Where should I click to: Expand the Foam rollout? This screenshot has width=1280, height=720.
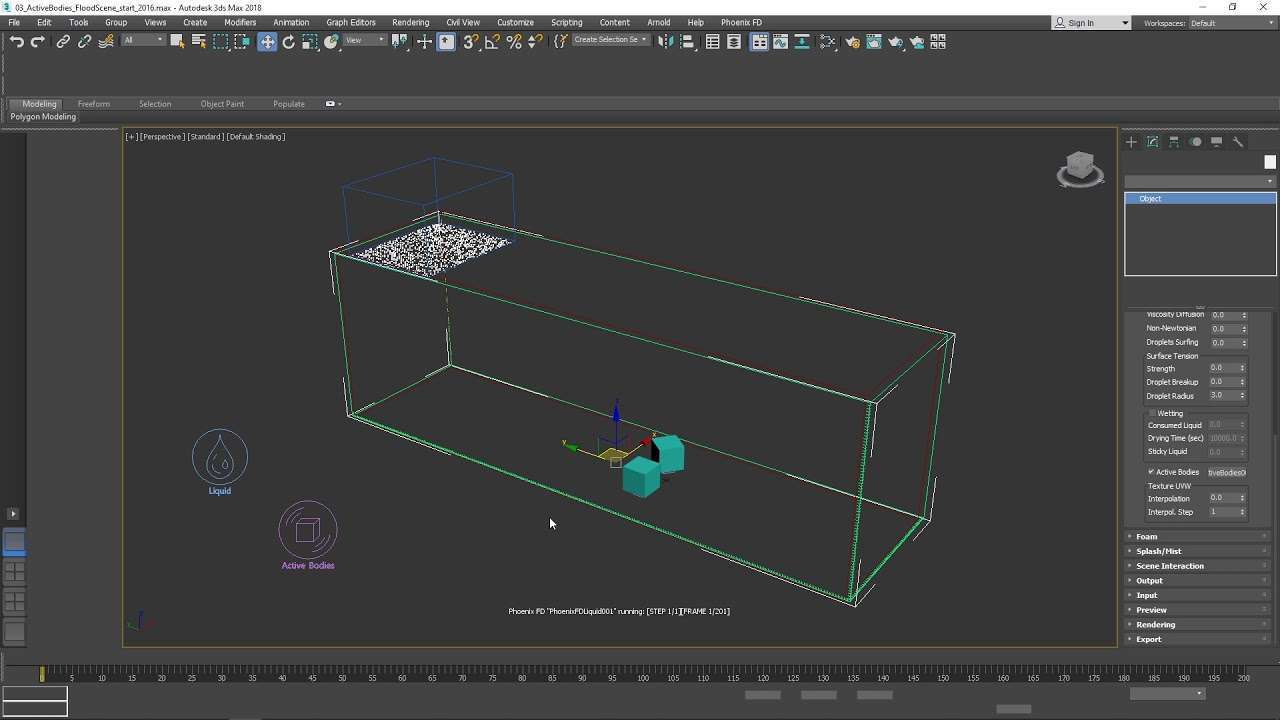pos(1147,537)
